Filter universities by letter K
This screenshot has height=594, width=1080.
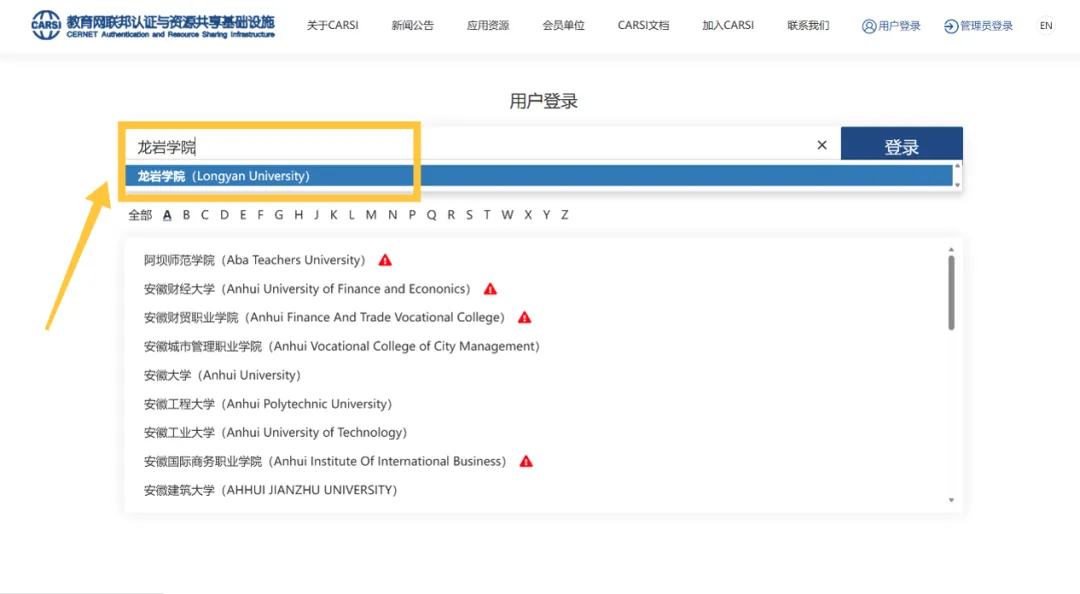[333, 215]
